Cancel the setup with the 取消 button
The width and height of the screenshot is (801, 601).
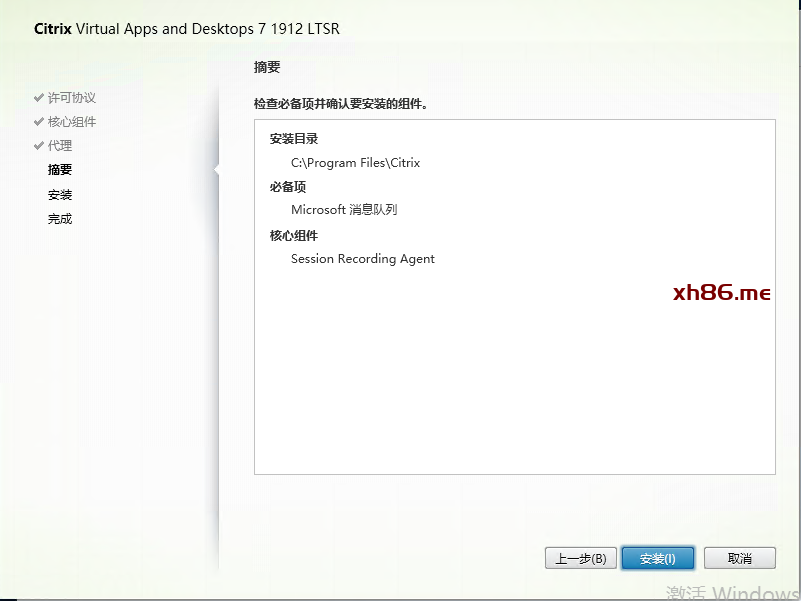740,558
